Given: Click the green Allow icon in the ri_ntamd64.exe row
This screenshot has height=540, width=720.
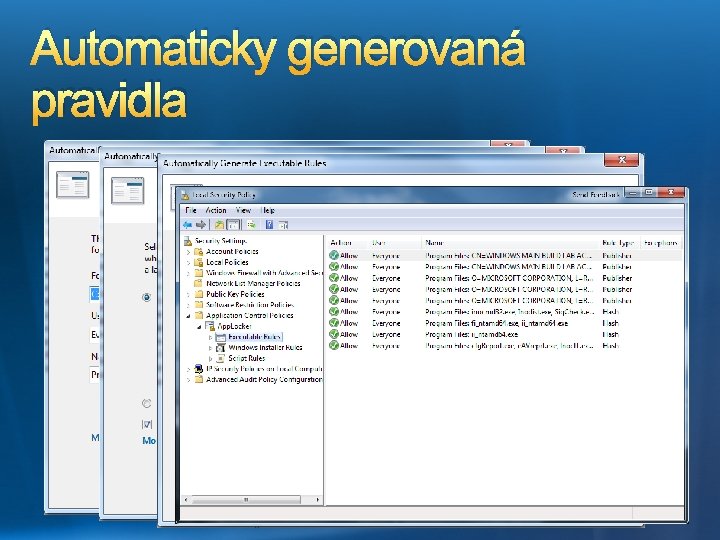Looking at the screenshot, I should click(334, 334).
